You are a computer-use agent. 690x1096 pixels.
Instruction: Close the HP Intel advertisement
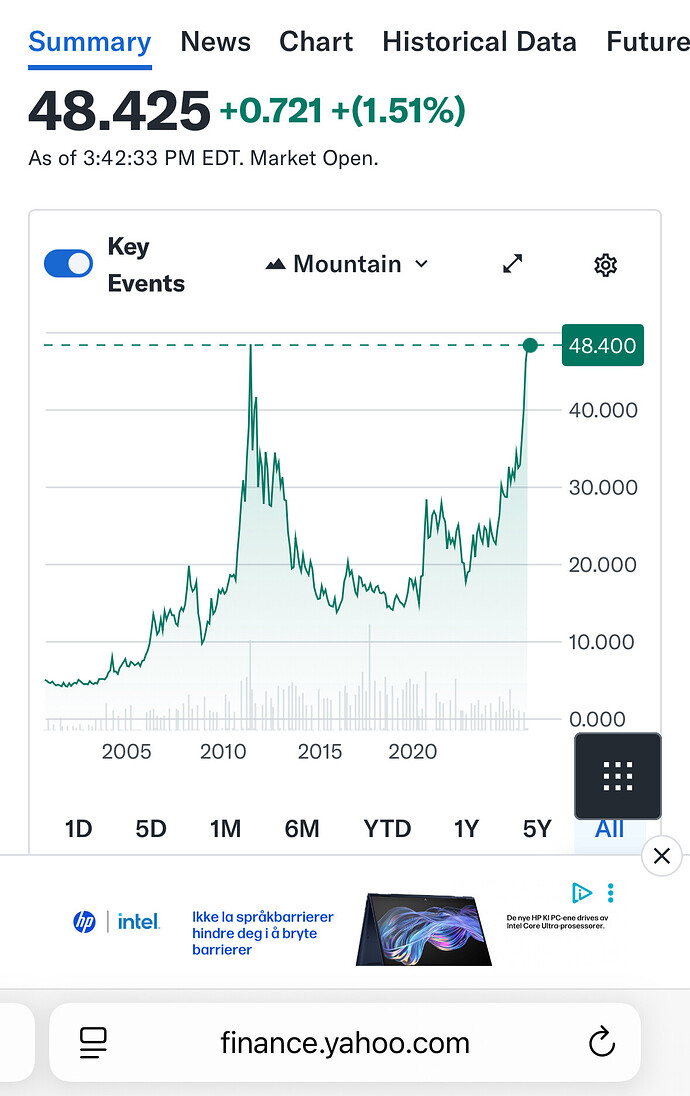tap(661, 856)
